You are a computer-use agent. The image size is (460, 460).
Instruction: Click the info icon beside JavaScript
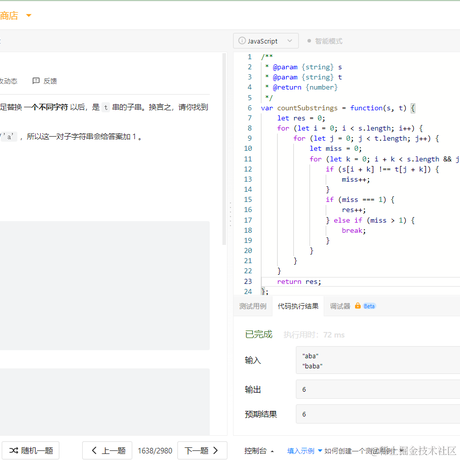tap(242, 41)
